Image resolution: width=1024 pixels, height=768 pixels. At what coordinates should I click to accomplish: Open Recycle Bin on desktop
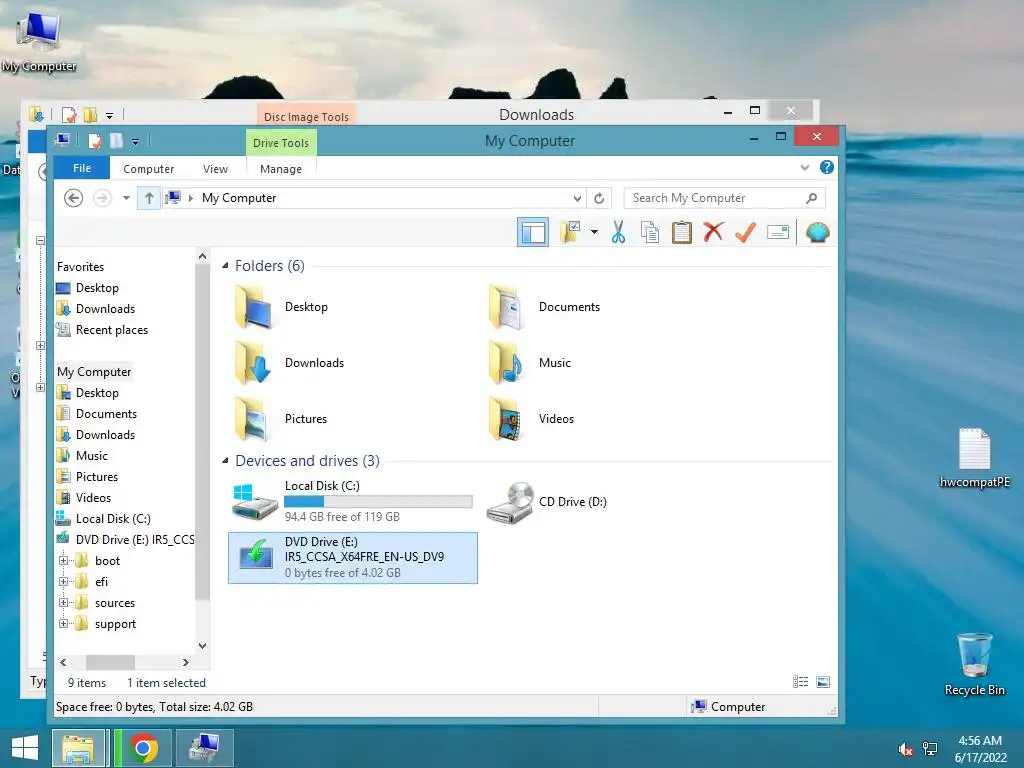(x=974, y=664)
